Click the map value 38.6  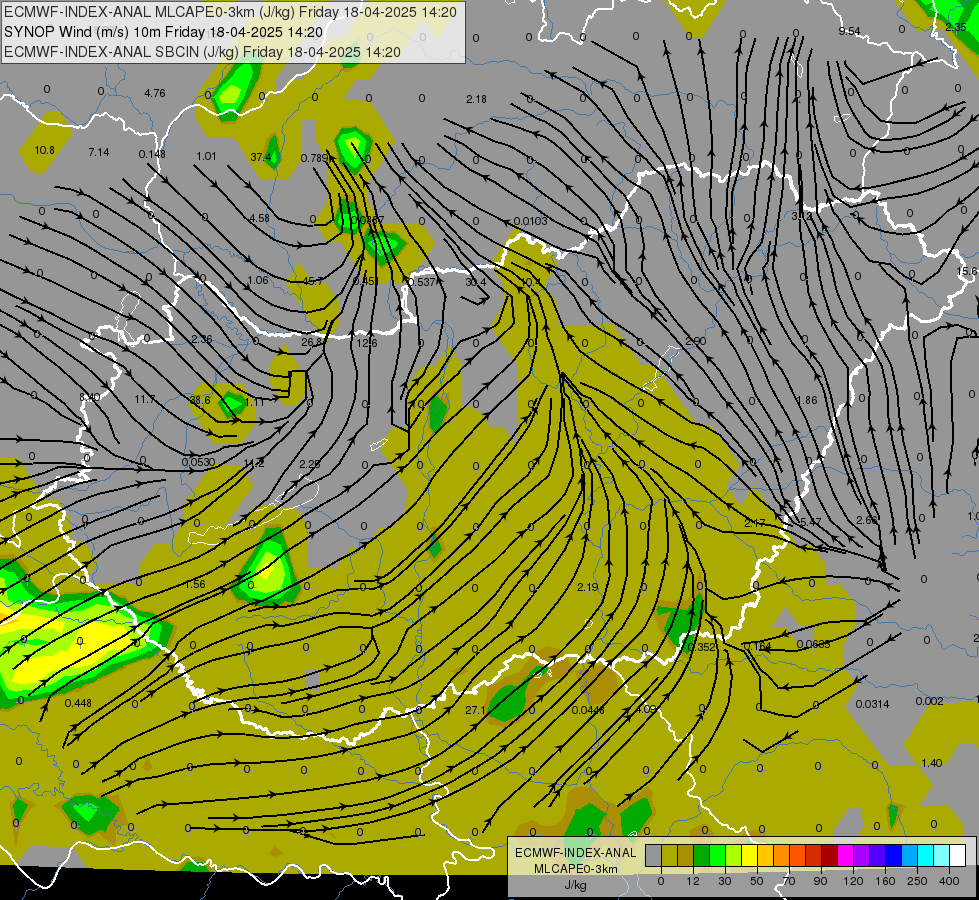point(200,400)
